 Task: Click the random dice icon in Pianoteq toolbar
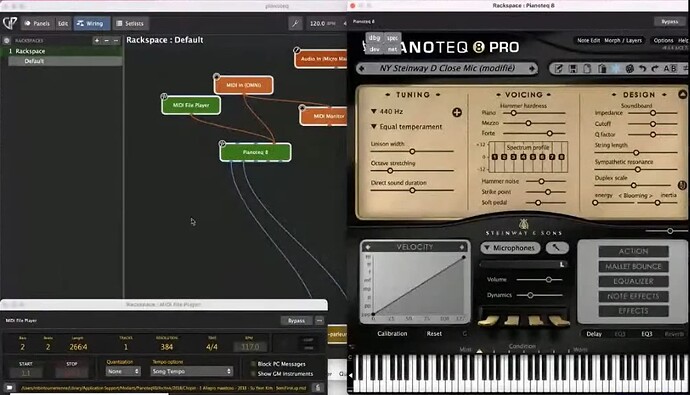pos(630,69)
